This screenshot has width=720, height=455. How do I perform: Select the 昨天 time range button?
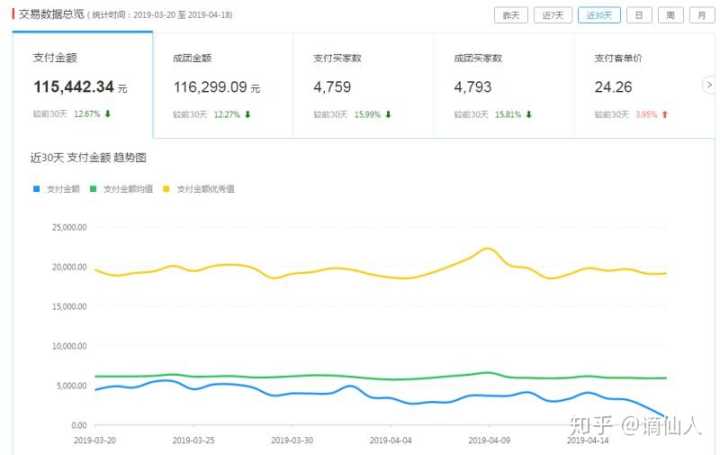(x=511, y=15)
